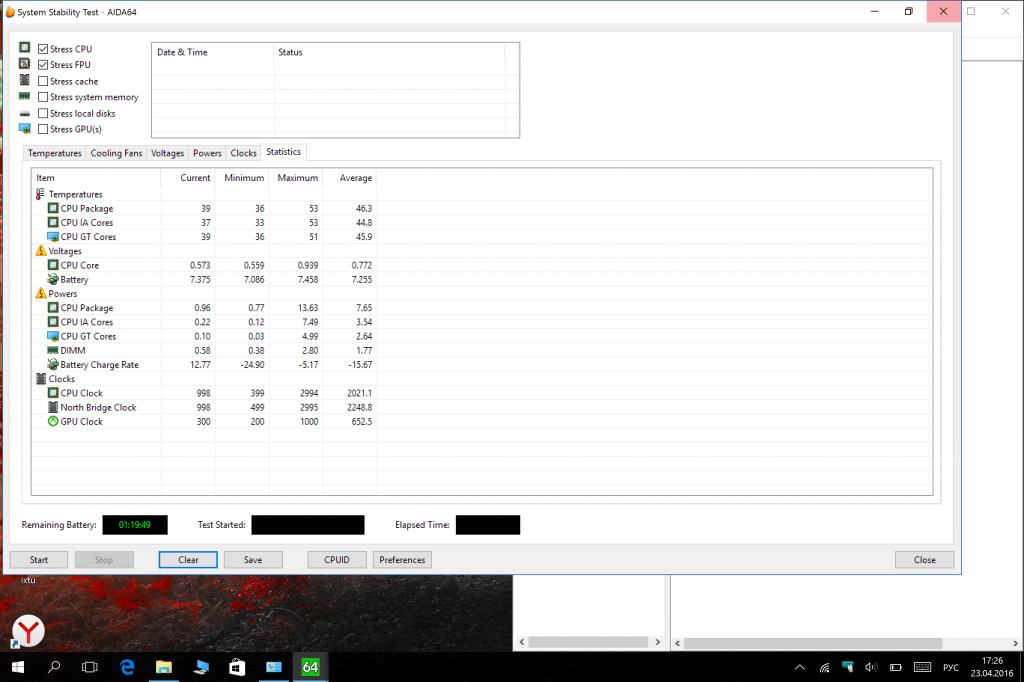Open the volume control in the tray
The height and width of the screenshot is (682, 1024).
(x=871, y=668)
